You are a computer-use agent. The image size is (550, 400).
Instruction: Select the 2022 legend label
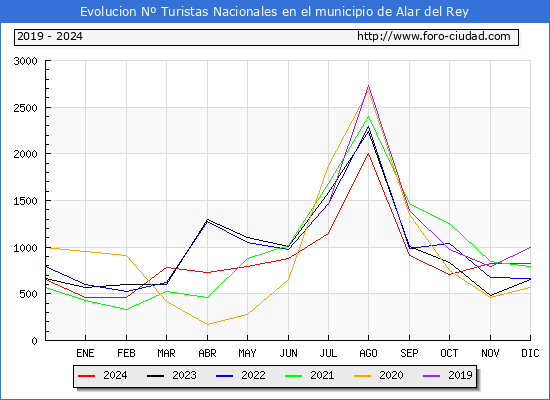(x=253, y=375)
